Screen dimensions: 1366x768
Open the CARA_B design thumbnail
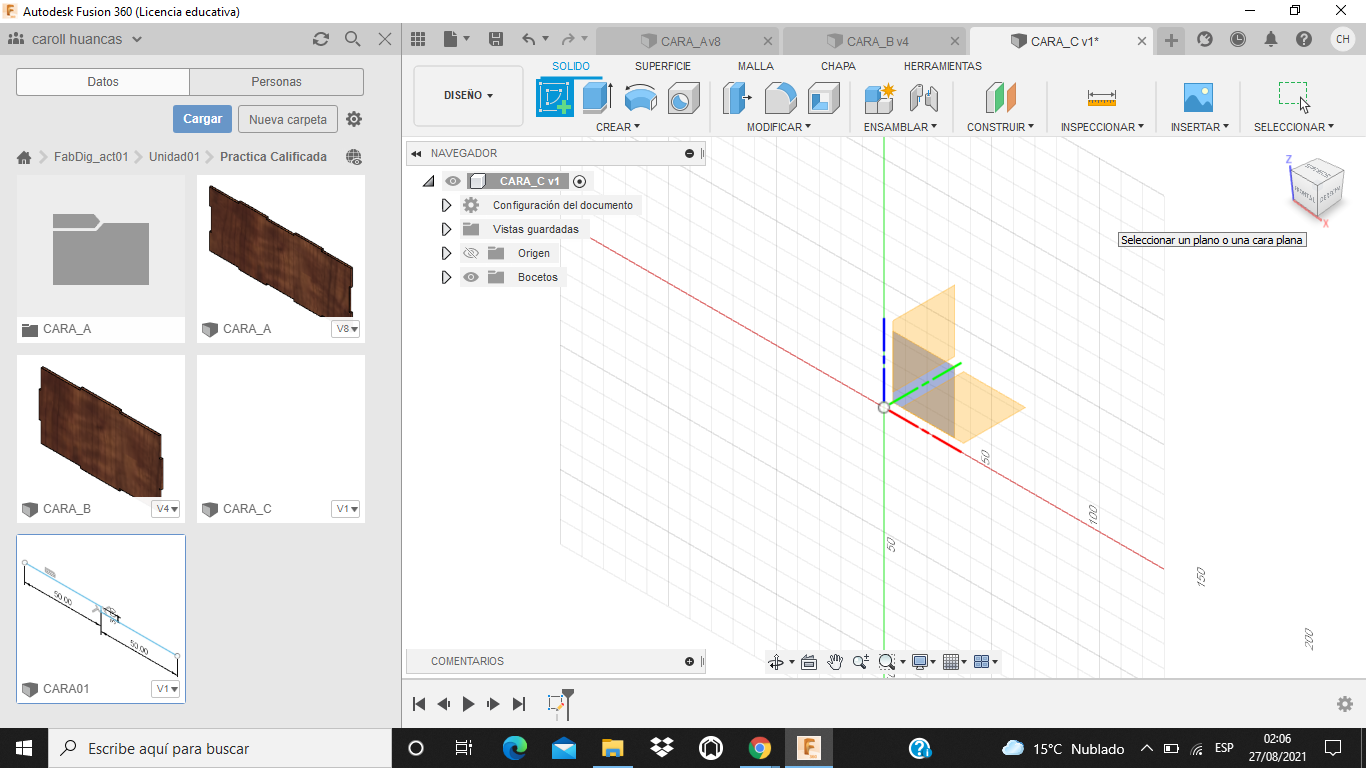(101, 426)
